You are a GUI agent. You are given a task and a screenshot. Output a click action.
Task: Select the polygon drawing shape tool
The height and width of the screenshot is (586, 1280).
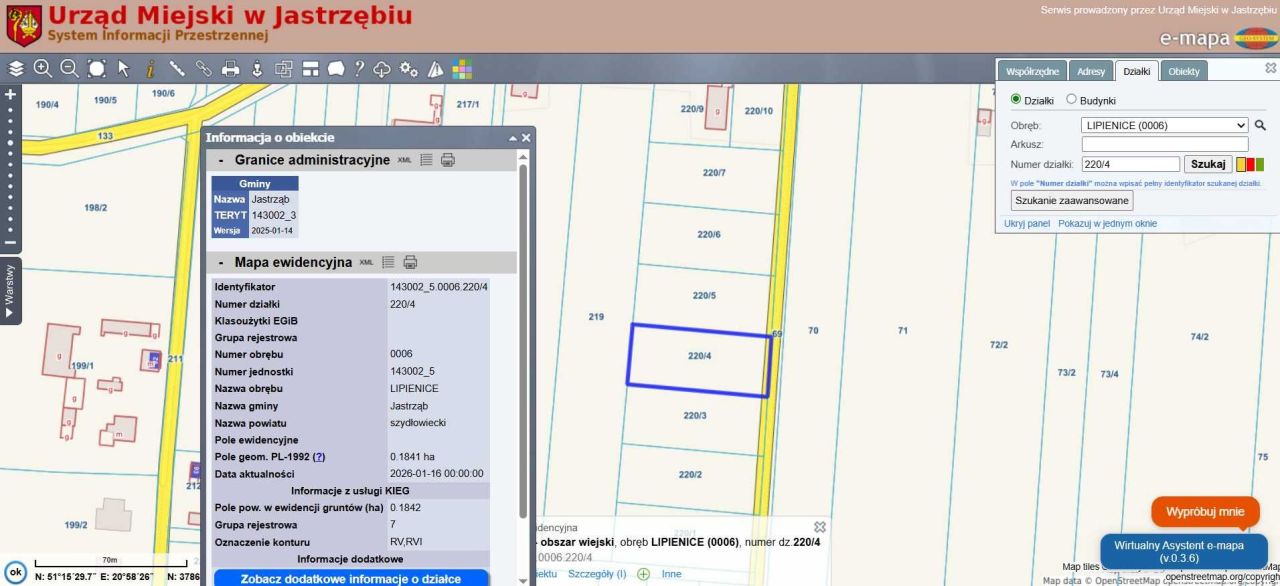[x=336, y=69]
